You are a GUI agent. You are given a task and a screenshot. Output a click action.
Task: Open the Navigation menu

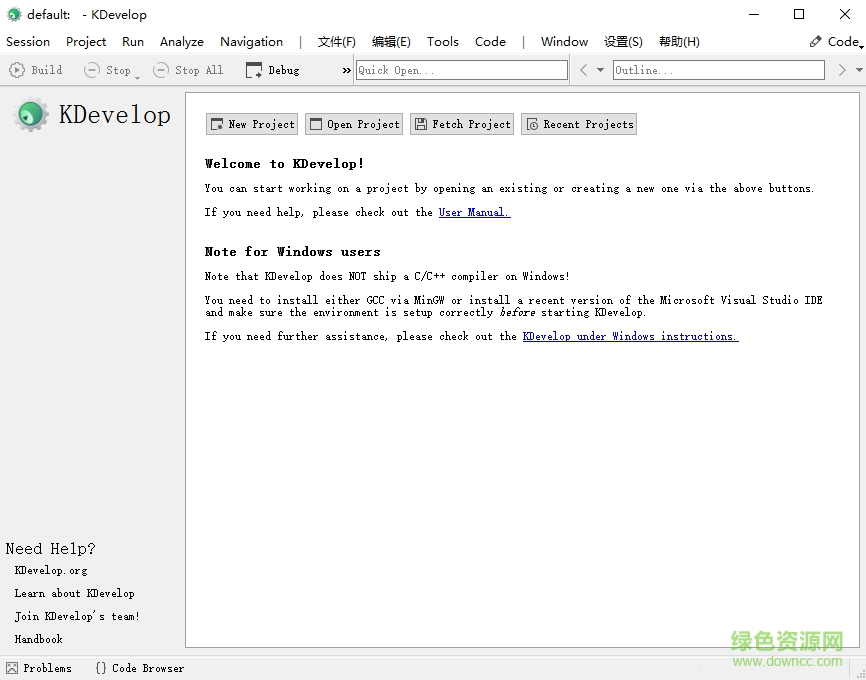[251, 41]
